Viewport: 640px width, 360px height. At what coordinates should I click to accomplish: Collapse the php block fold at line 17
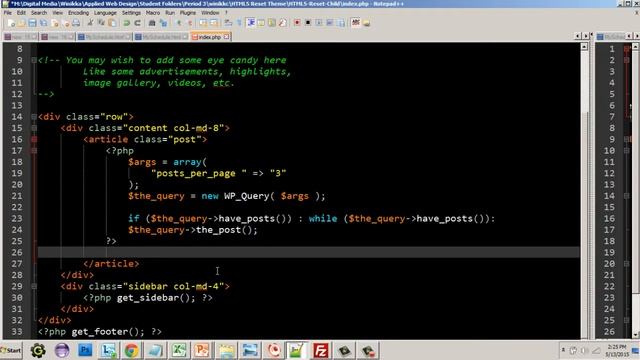pos(34,151)
